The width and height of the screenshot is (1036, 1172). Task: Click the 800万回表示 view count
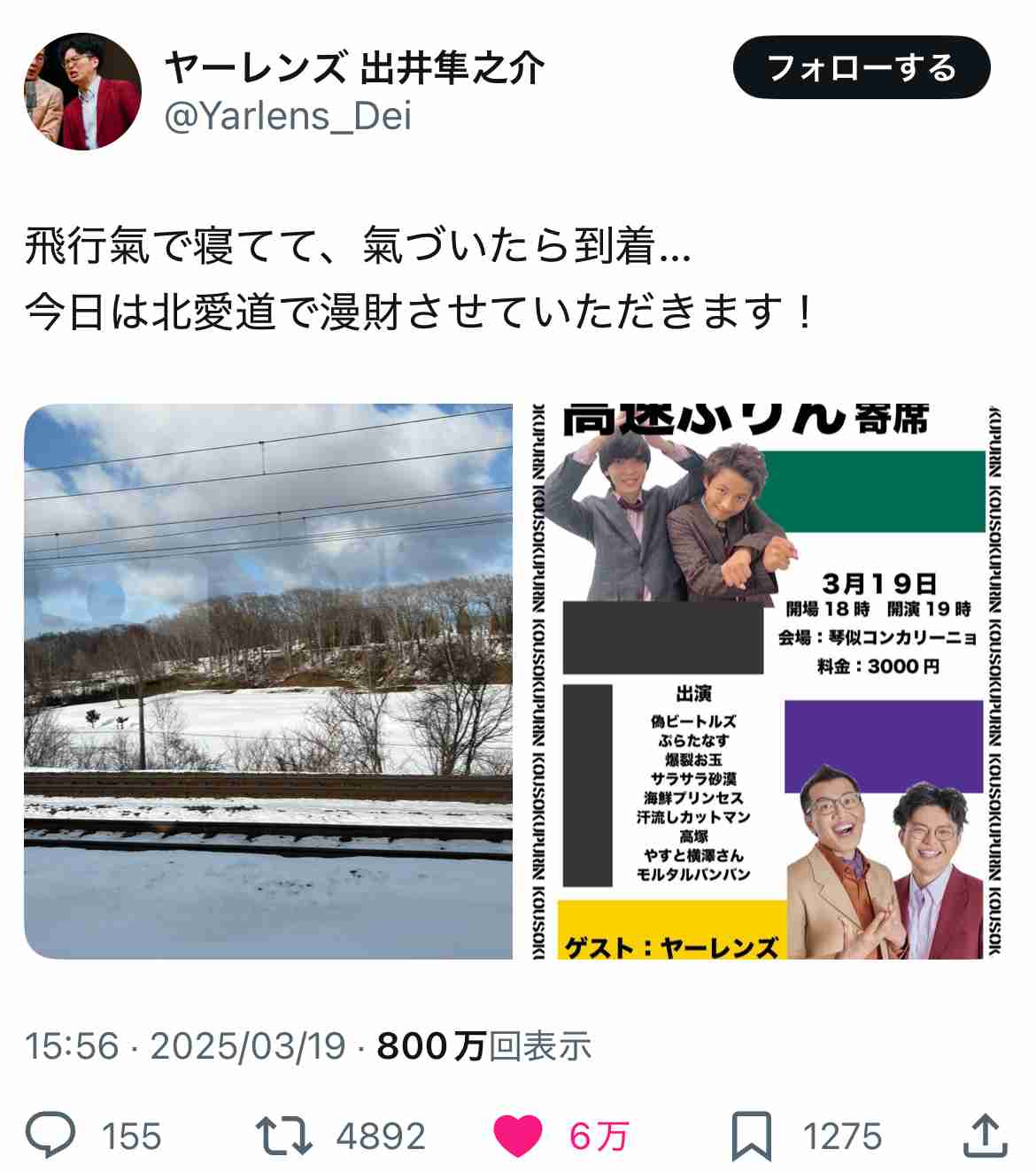pos(484,1046)
